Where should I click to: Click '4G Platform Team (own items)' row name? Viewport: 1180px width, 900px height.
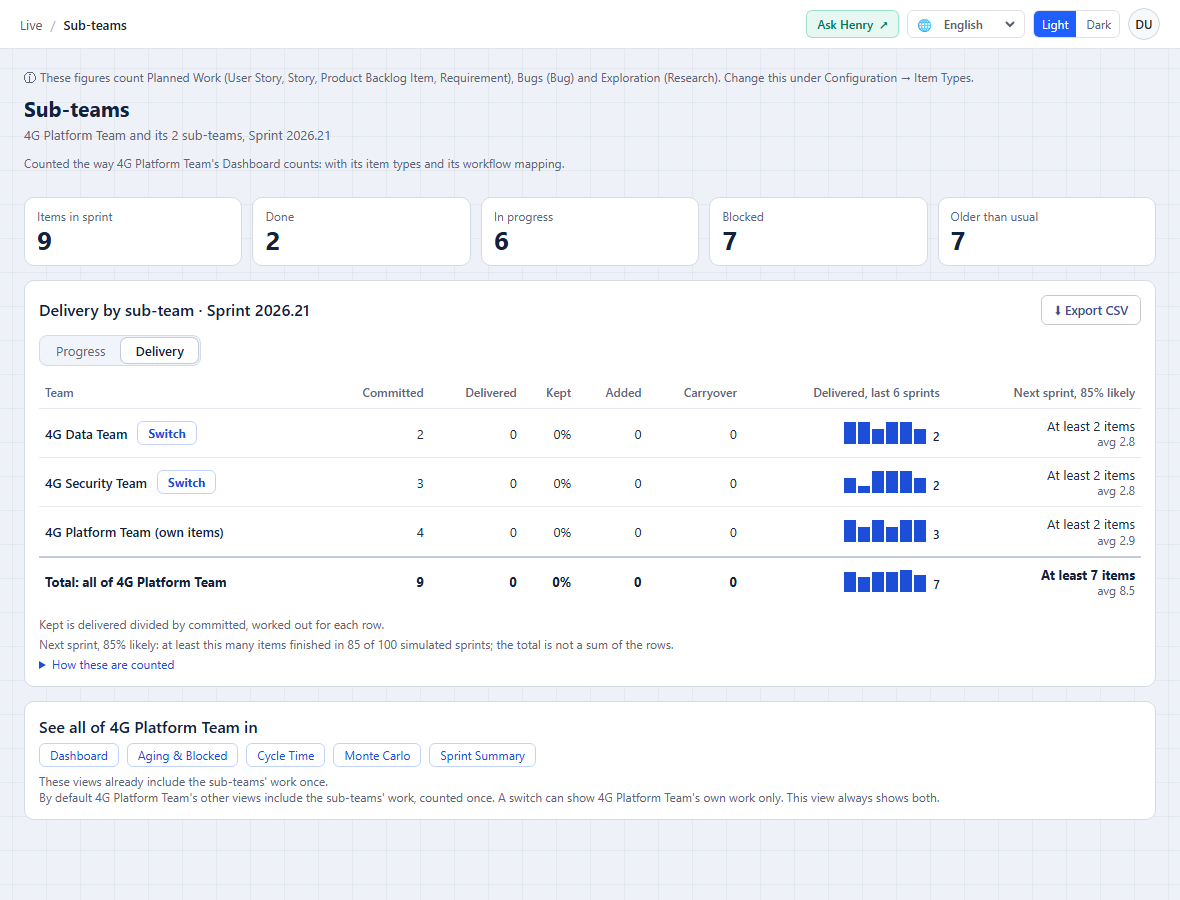pyautogui.click(x=134, y=532)
